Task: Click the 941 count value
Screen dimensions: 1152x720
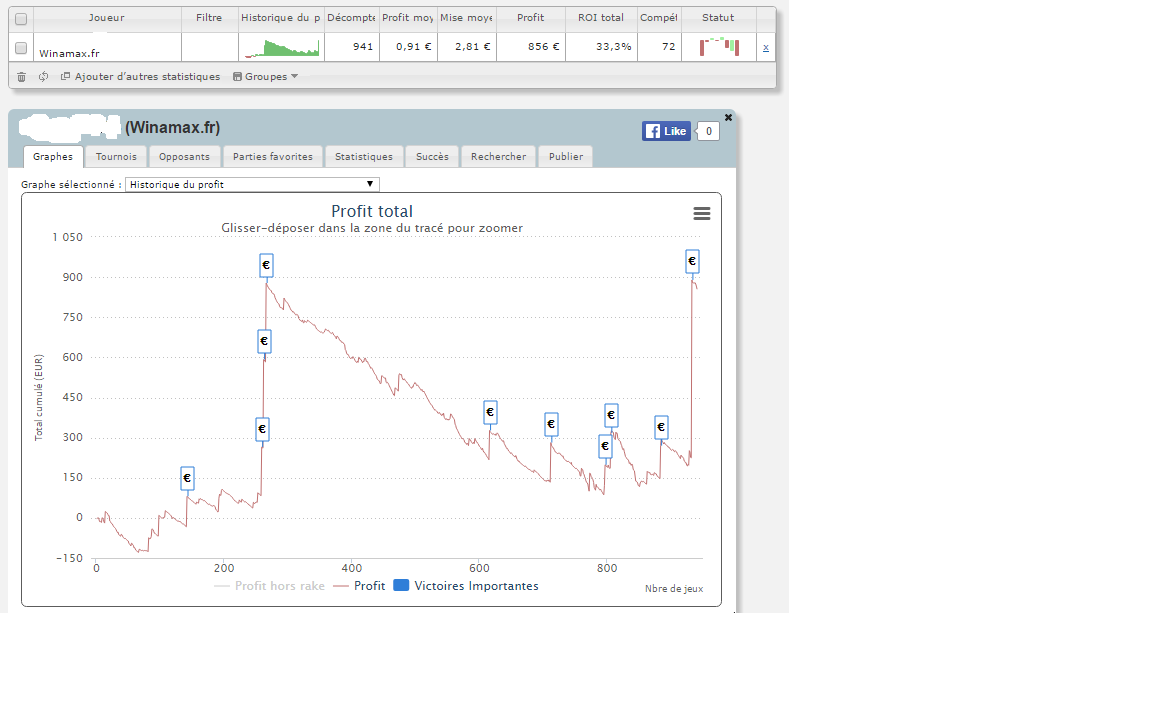Action: pyautogui.click(x=363, y=46)
